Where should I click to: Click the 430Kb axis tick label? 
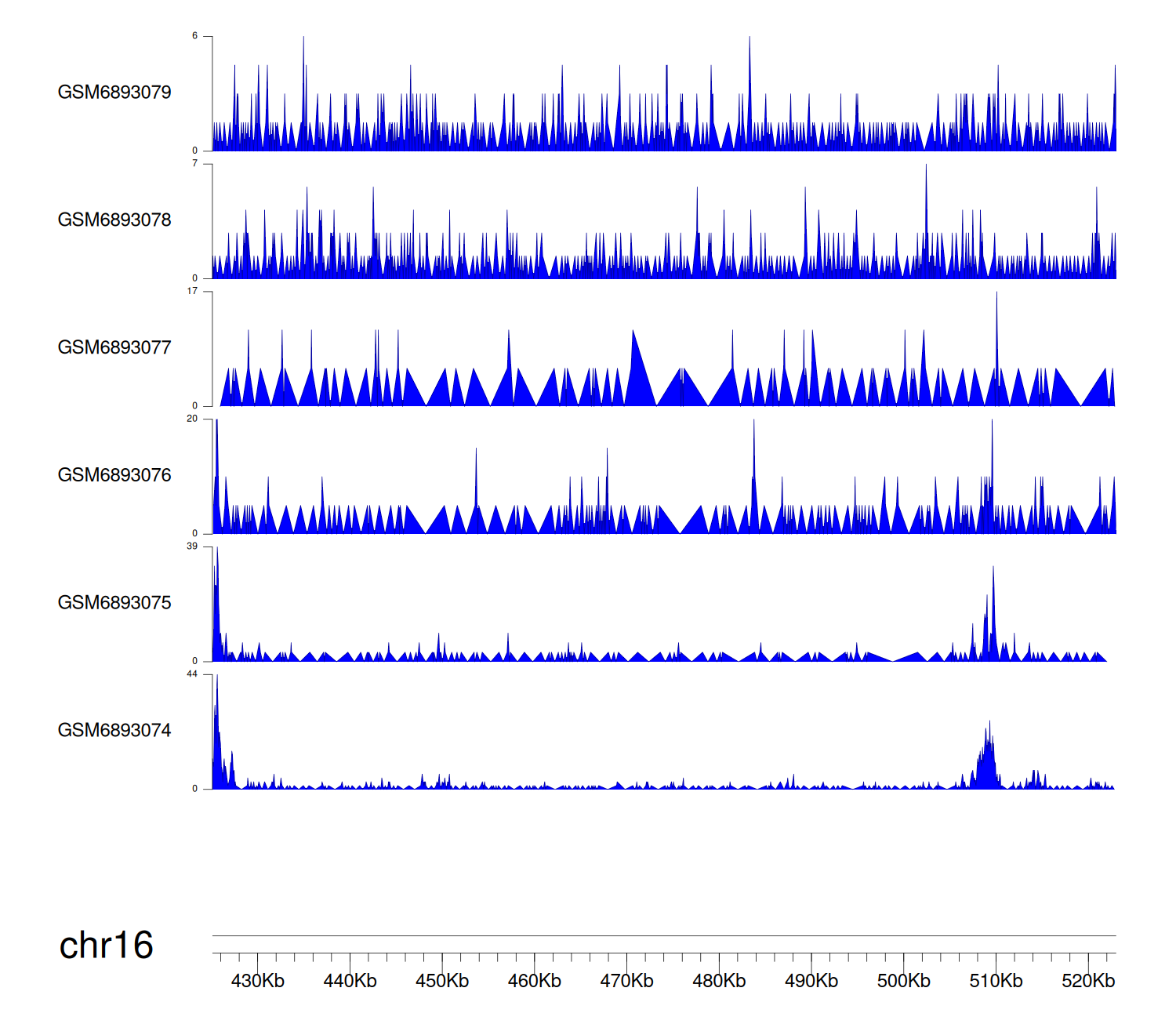(257, 981)
